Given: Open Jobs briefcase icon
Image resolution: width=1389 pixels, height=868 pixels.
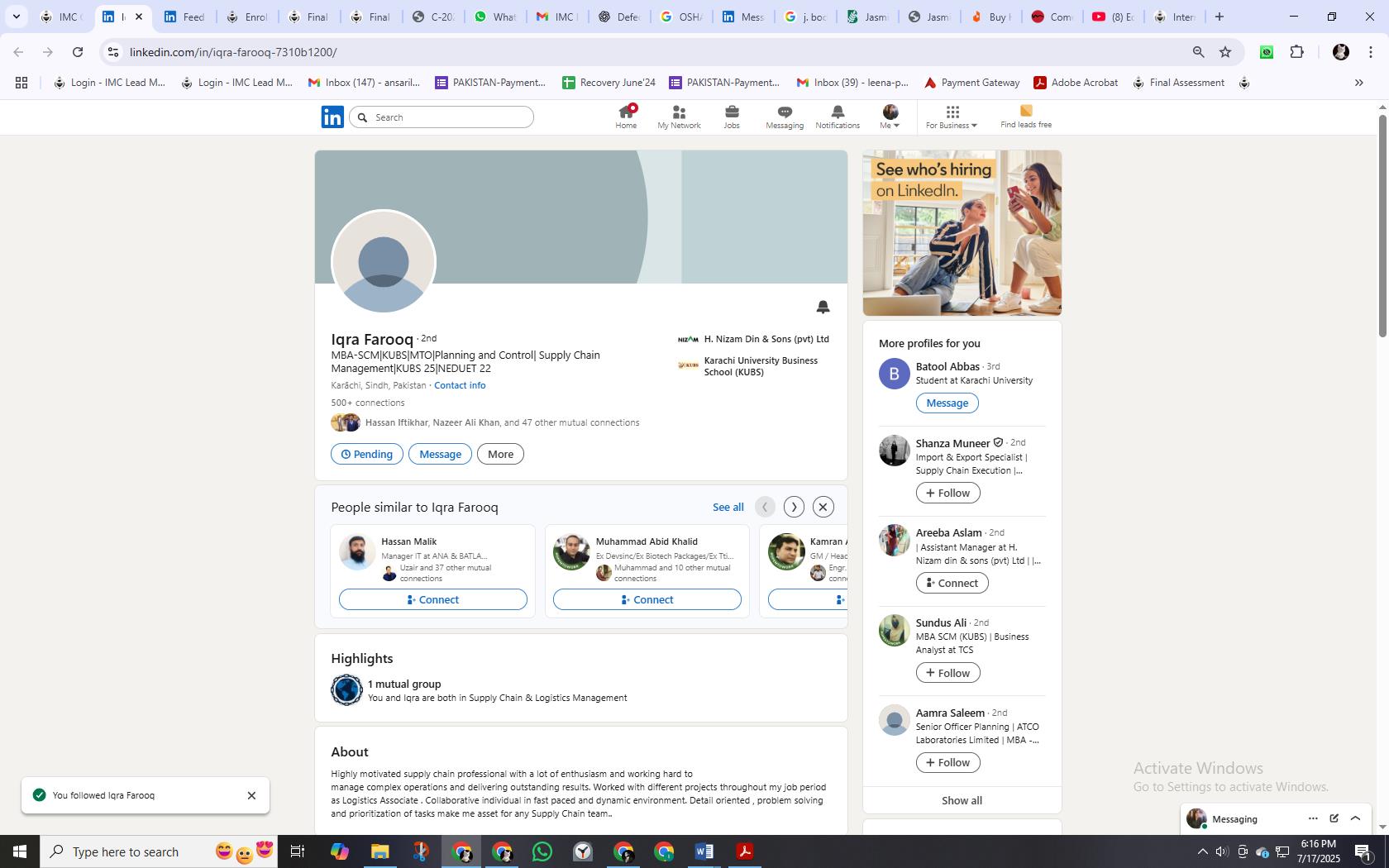Looking at the screenshot, I should (732, 117).
